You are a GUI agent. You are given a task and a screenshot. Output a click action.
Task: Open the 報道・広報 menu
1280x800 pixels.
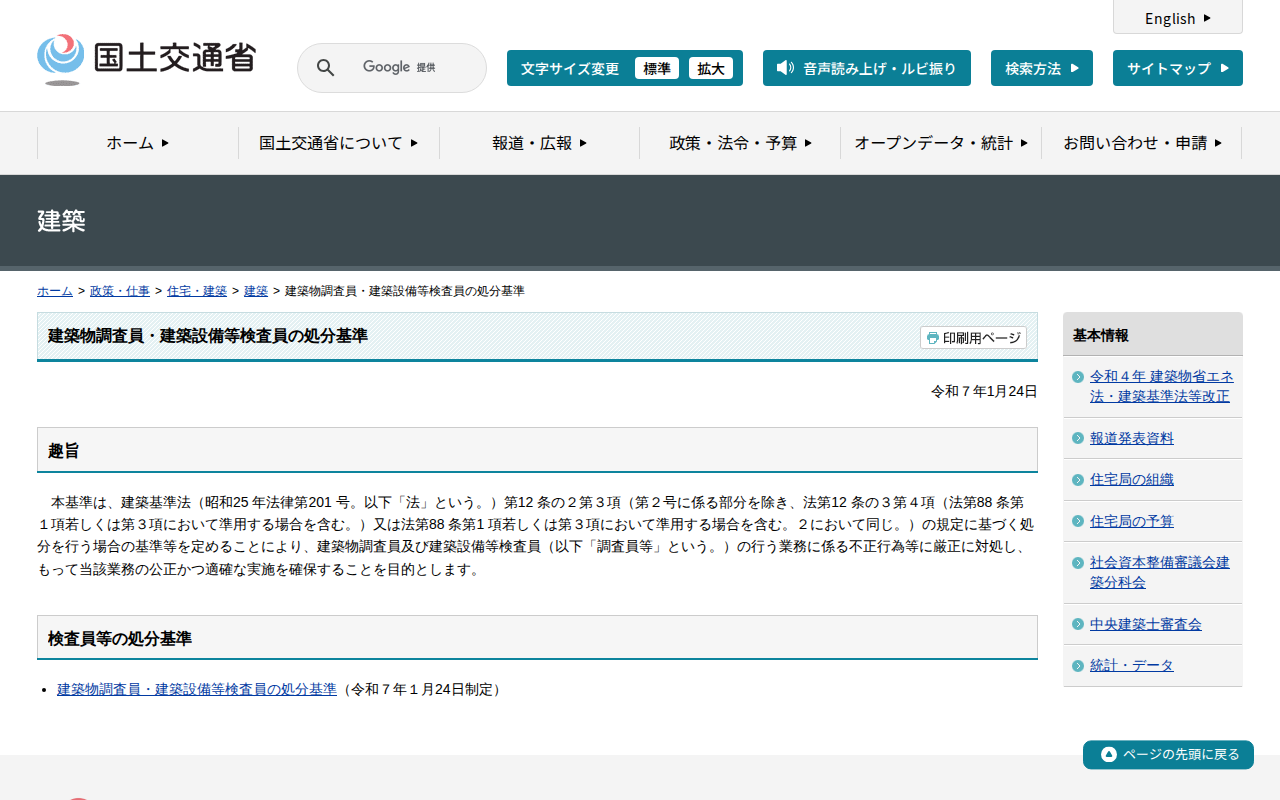(540, 143)
